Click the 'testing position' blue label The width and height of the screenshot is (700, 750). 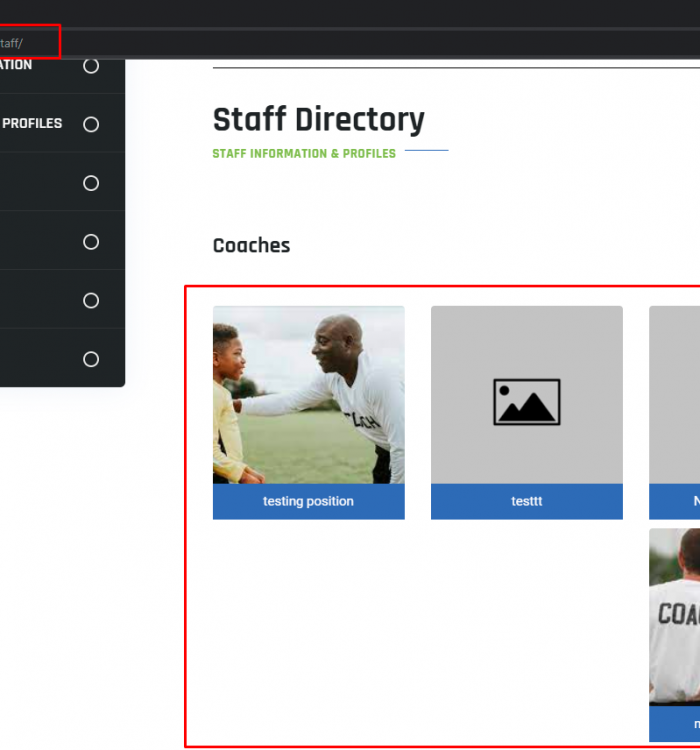[309, 501]
